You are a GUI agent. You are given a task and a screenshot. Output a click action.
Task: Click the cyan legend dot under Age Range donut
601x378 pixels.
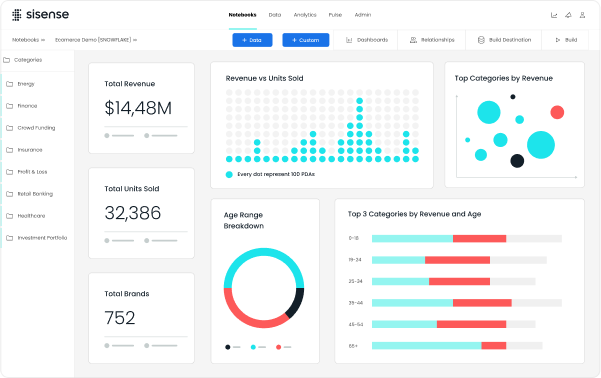[x=253, y=347]
